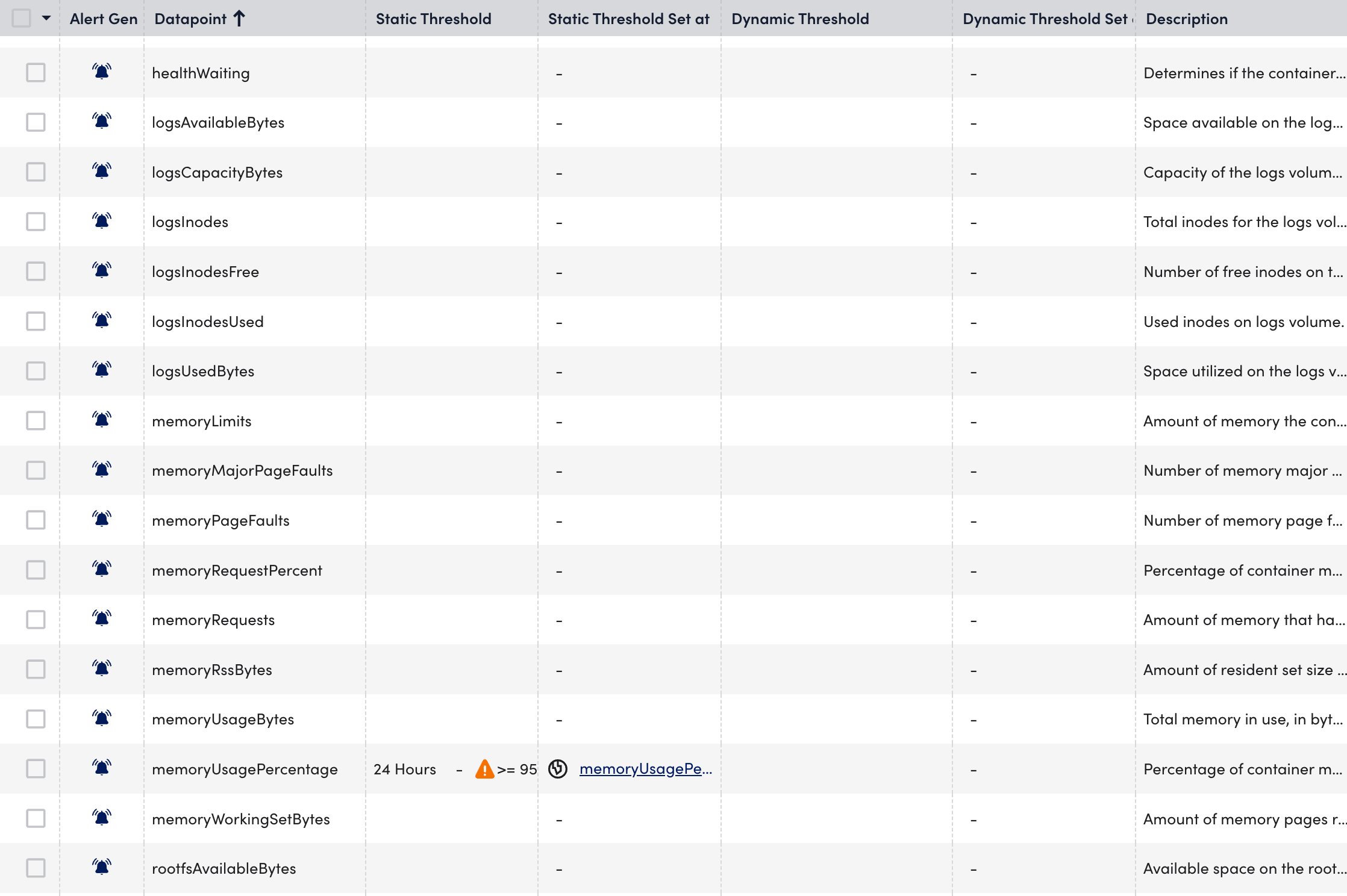Screen dimensions: 1347x896
Task: Sort by Static Threshold column header
Action: tap(434, 19)
